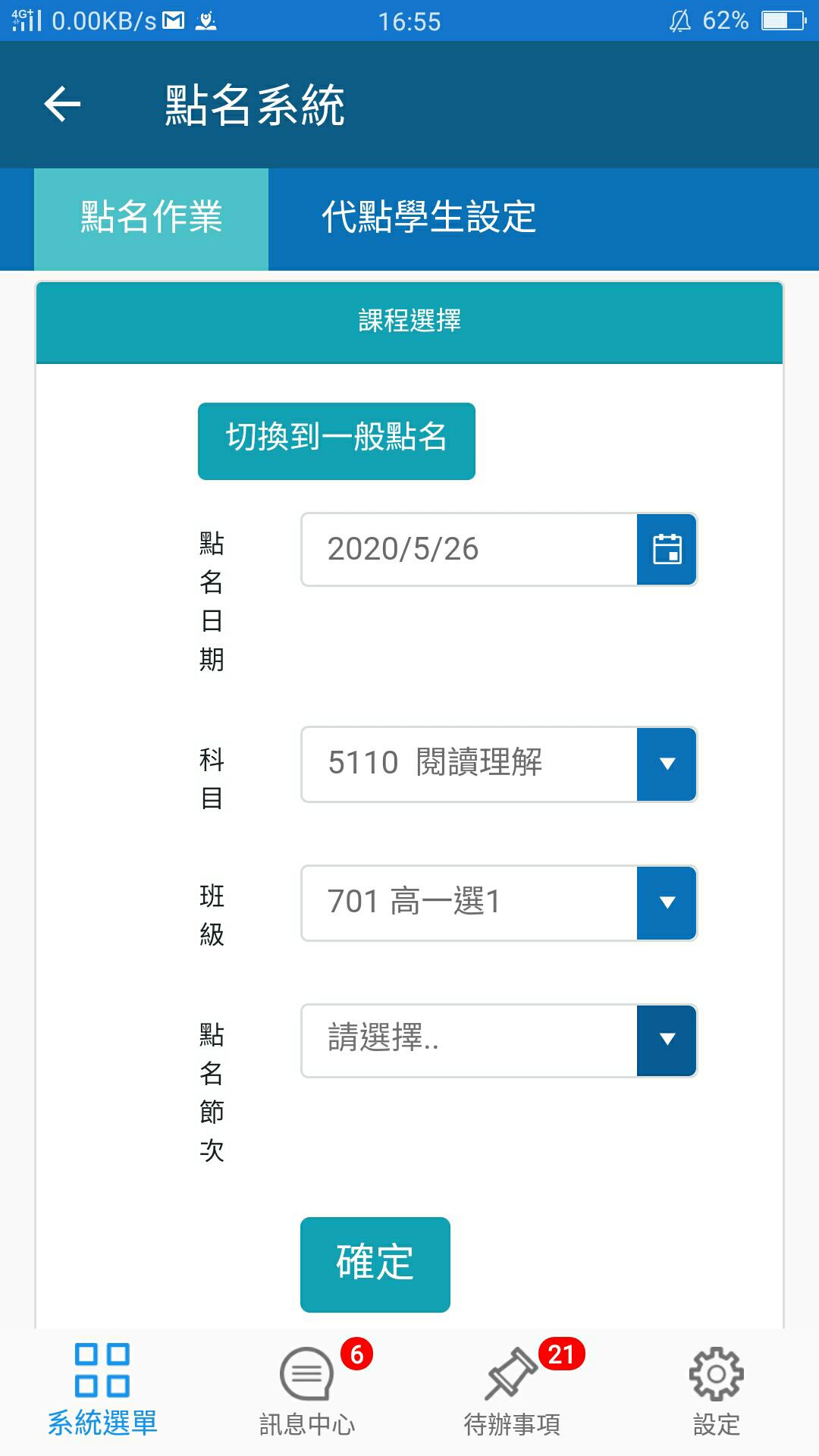Tap the mail notification status icon

(174, 20)
